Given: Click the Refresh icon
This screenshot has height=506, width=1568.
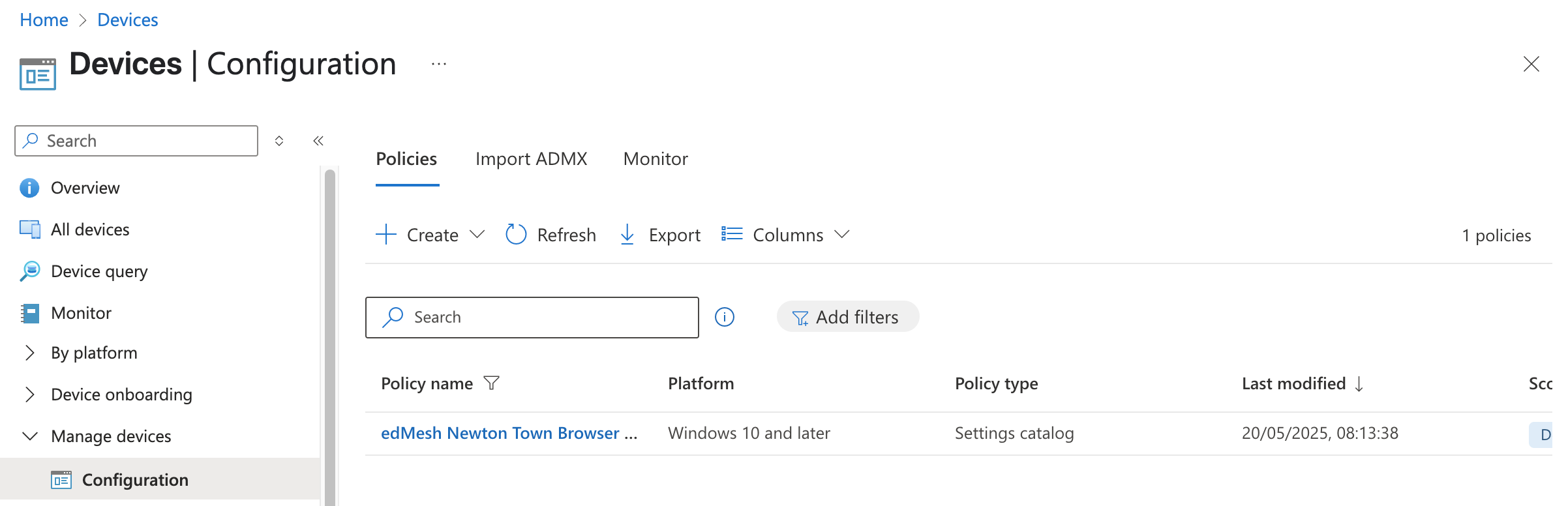Looking at the screenshot, I should click(x=516, y=234).
